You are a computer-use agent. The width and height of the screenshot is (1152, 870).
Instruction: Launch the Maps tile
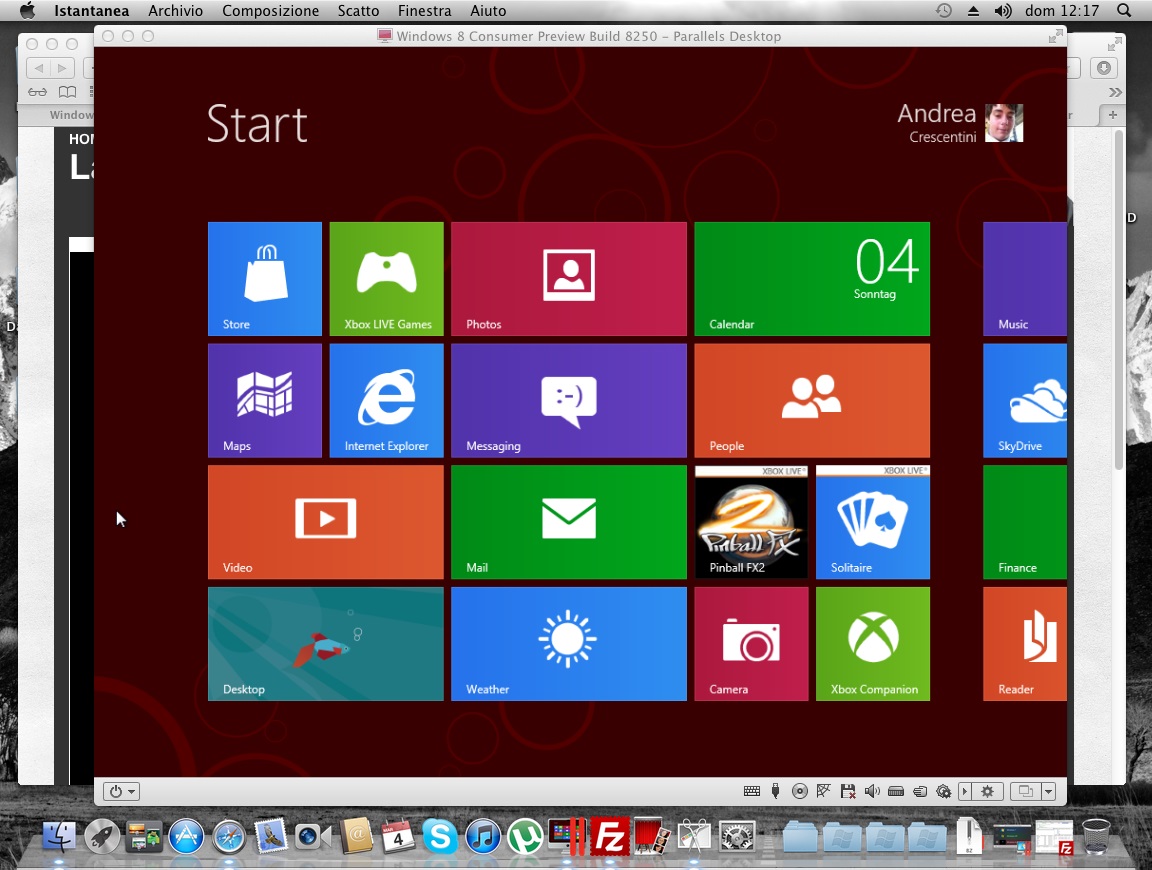pyautogui.click(x=264, y=400)
